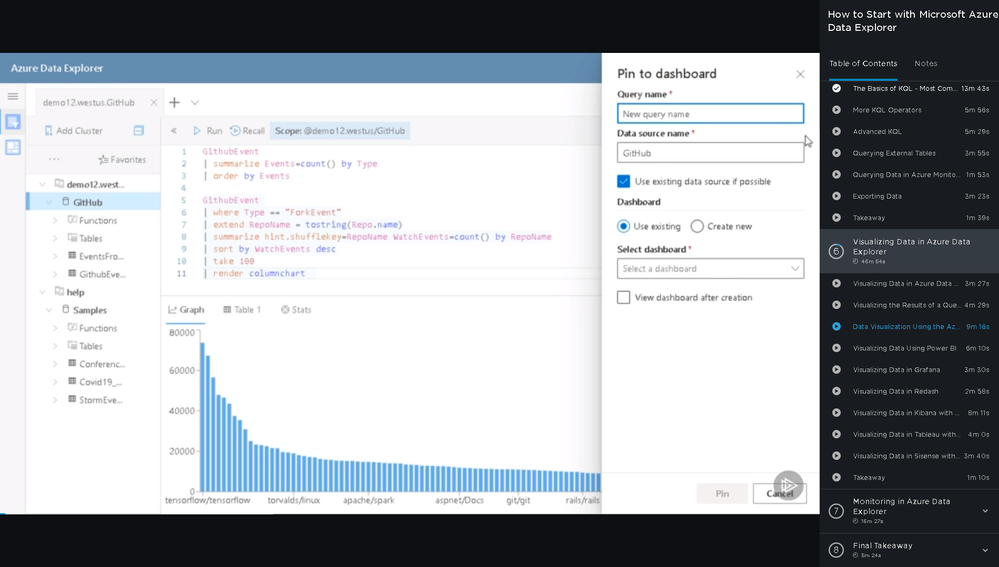Close the Pin to dashboard panel

(800, 75)
